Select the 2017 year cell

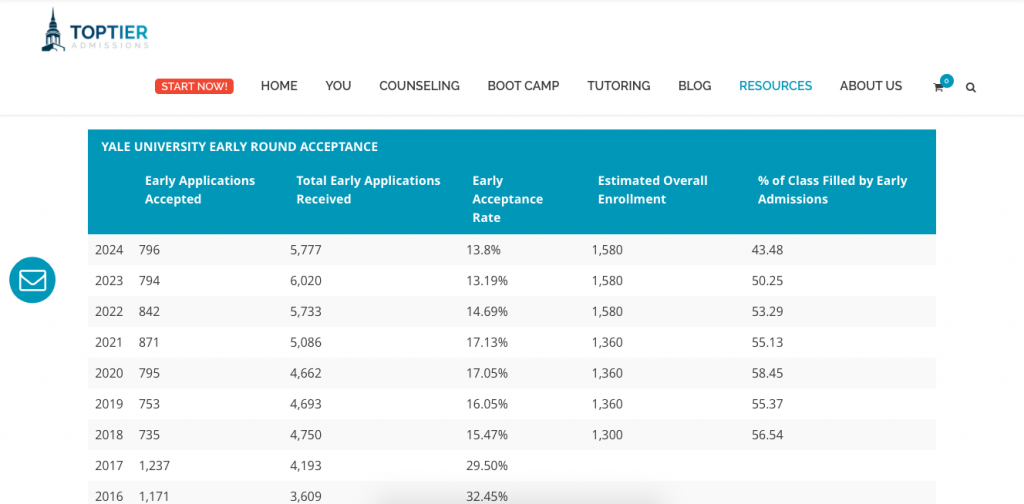[x=109, y=466]
